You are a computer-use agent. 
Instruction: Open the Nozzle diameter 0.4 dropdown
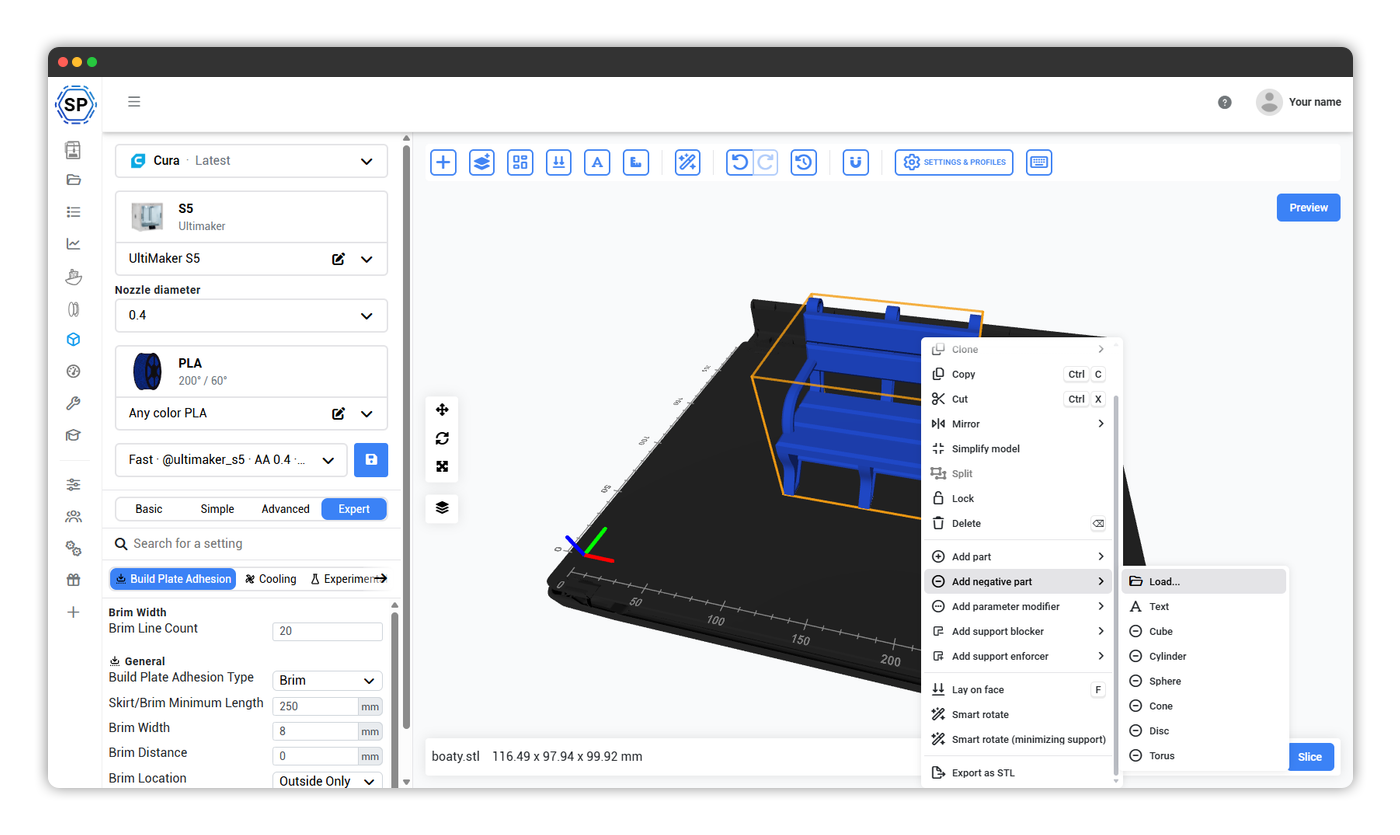251,315
